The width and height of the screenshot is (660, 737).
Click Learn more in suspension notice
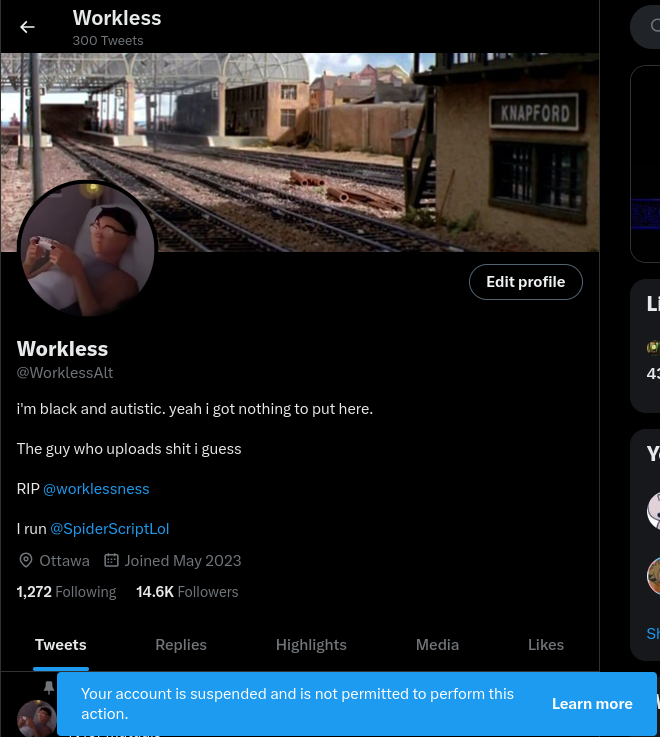[592, 704]
